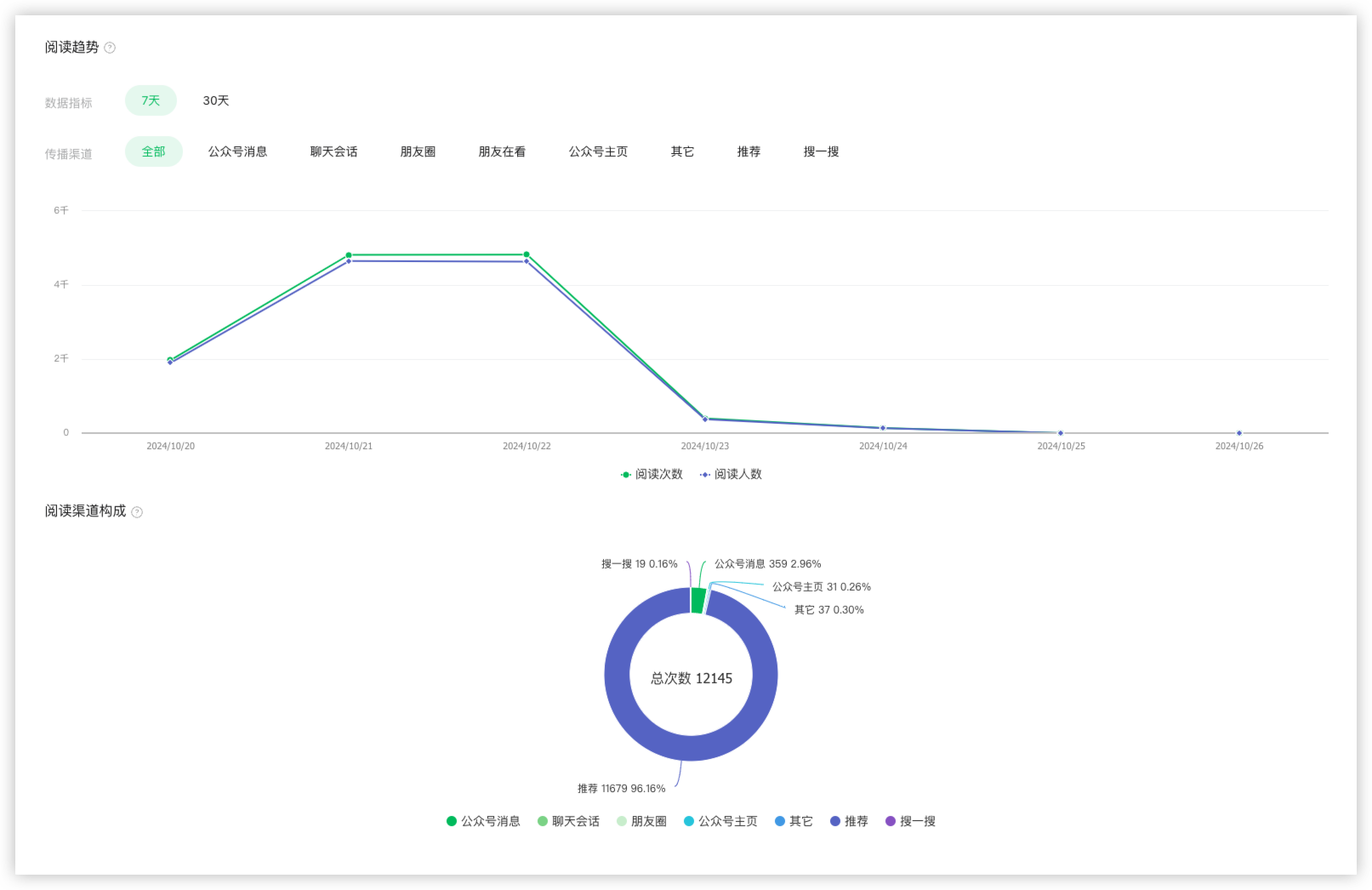The image size is (1372, 890).
Task: Switch to 30天 time range
Action: (x=216, y=100)
